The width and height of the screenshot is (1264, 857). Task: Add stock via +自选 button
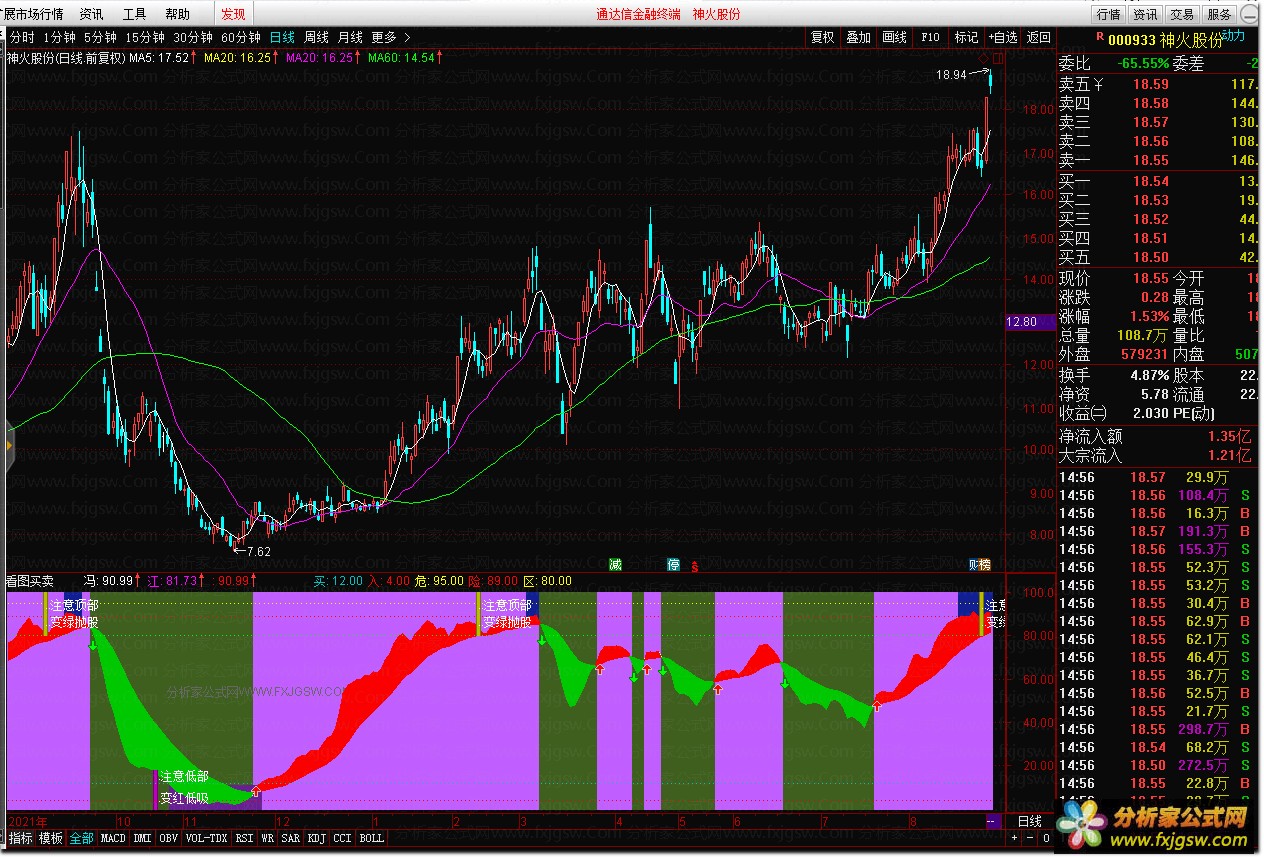point(1003,37)
